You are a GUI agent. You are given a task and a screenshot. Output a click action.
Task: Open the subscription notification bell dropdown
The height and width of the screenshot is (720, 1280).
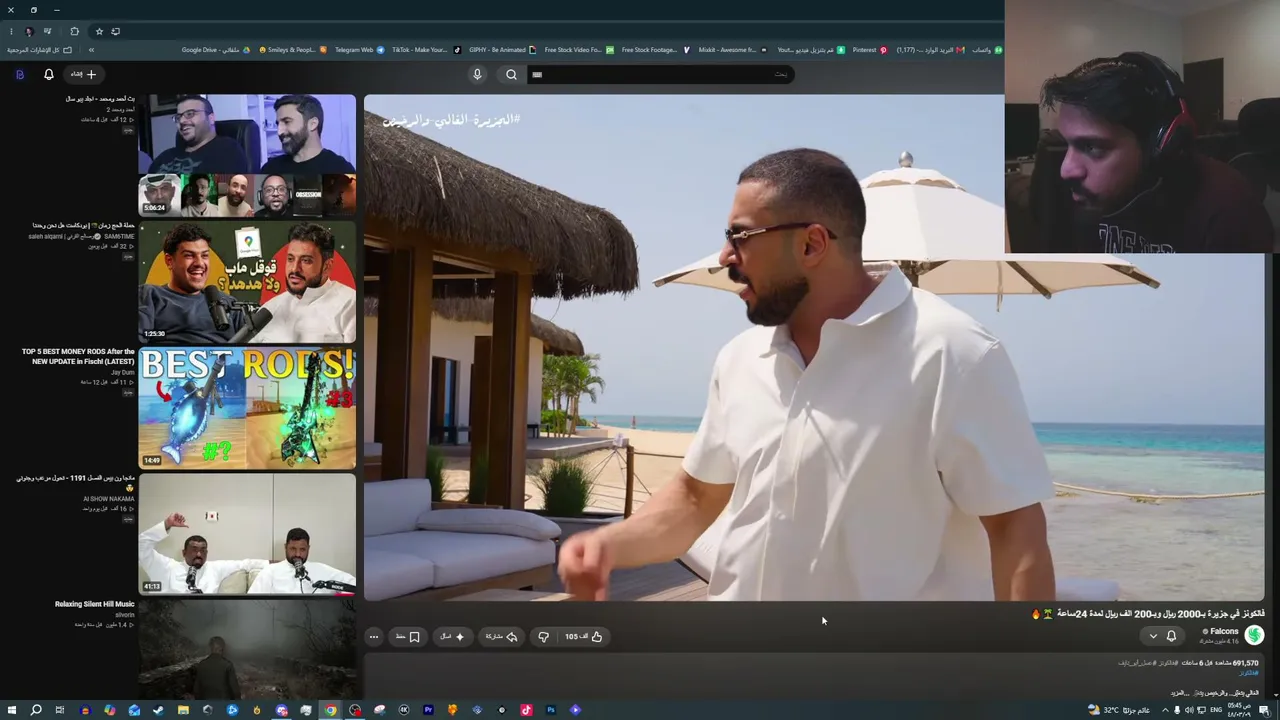coord(1163,636)
